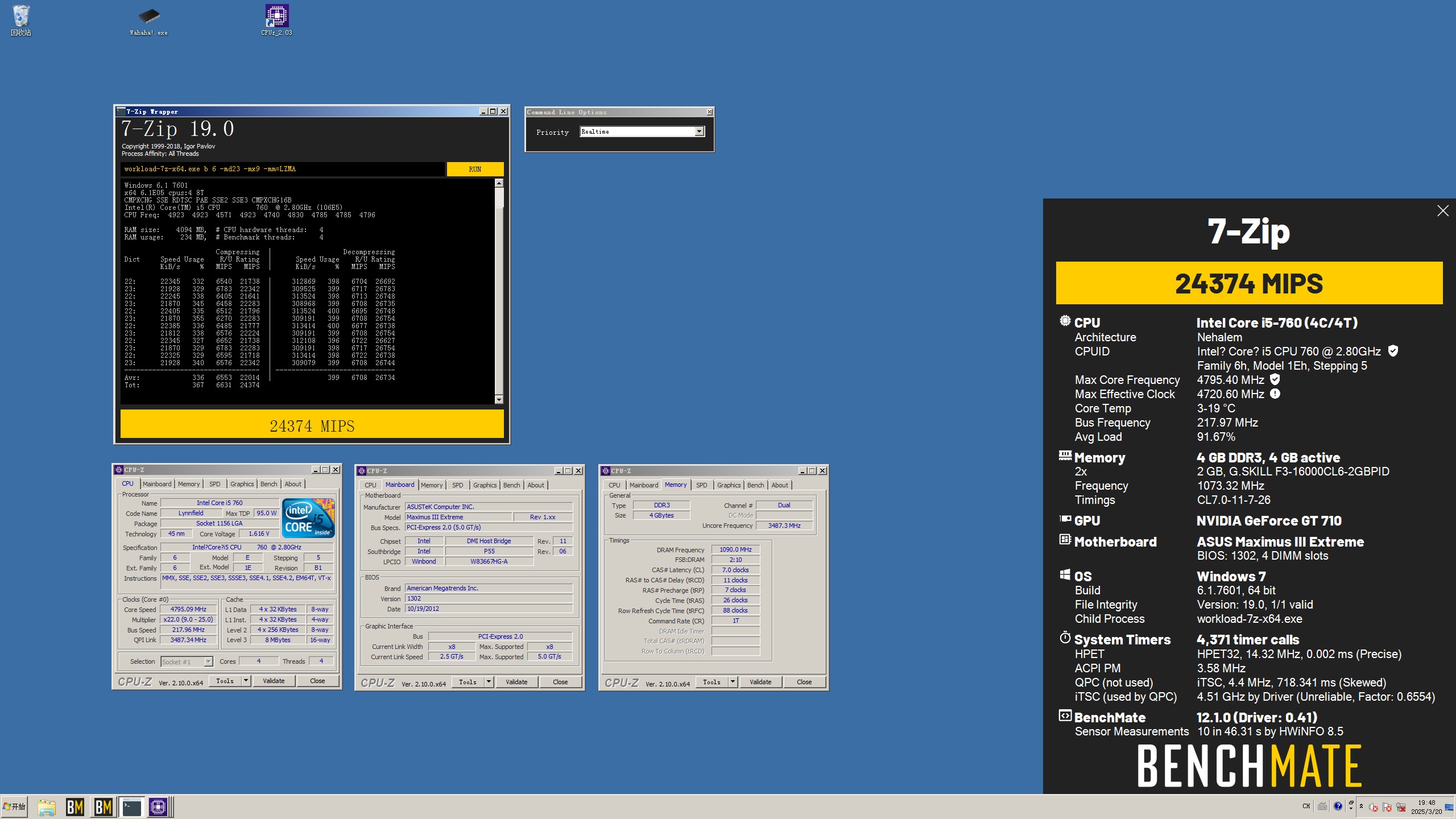Open Graphics tab in the middle CPU-Z window
The height and width of the screenshot is (819, 1456).
pos(485,485)
